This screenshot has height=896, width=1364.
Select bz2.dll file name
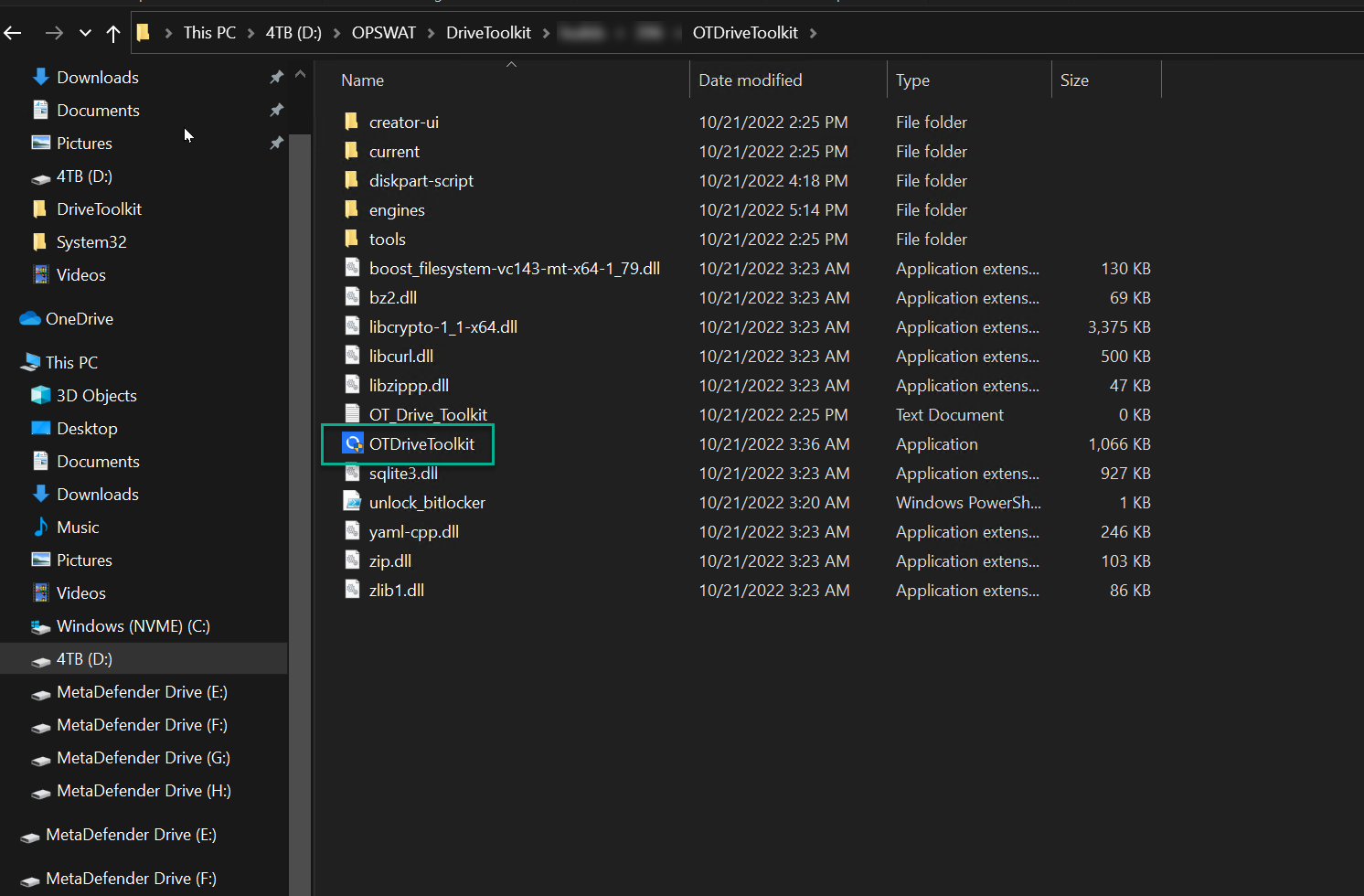[x=393, y=298]
